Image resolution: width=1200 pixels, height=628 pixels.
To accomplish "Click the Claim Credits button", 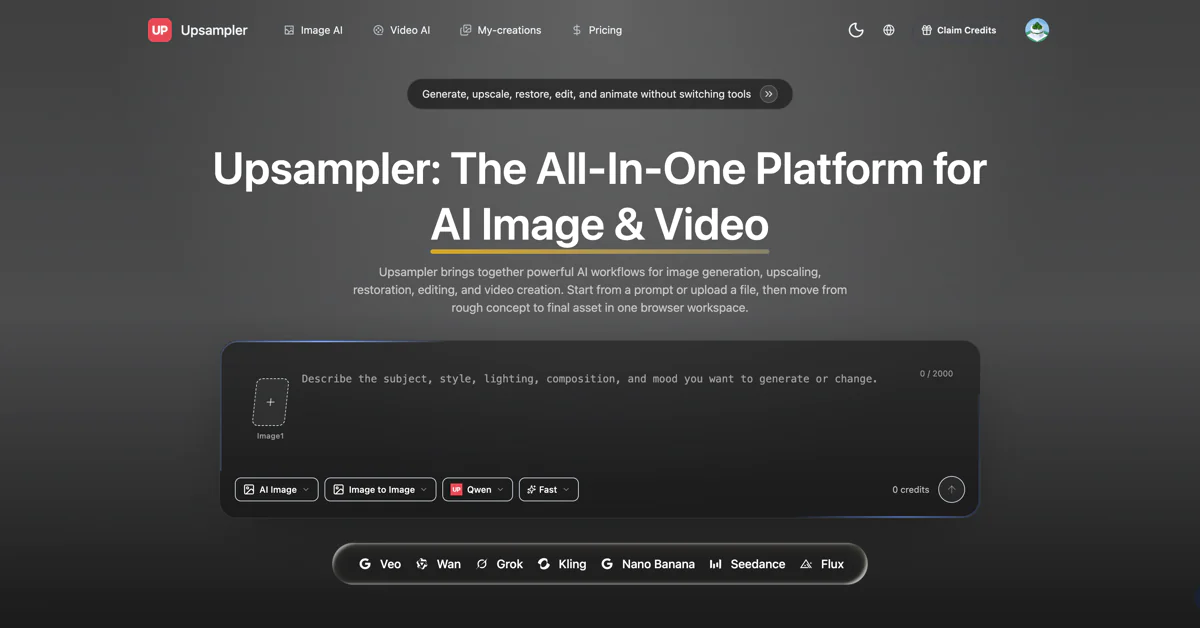I will (959, 30).
